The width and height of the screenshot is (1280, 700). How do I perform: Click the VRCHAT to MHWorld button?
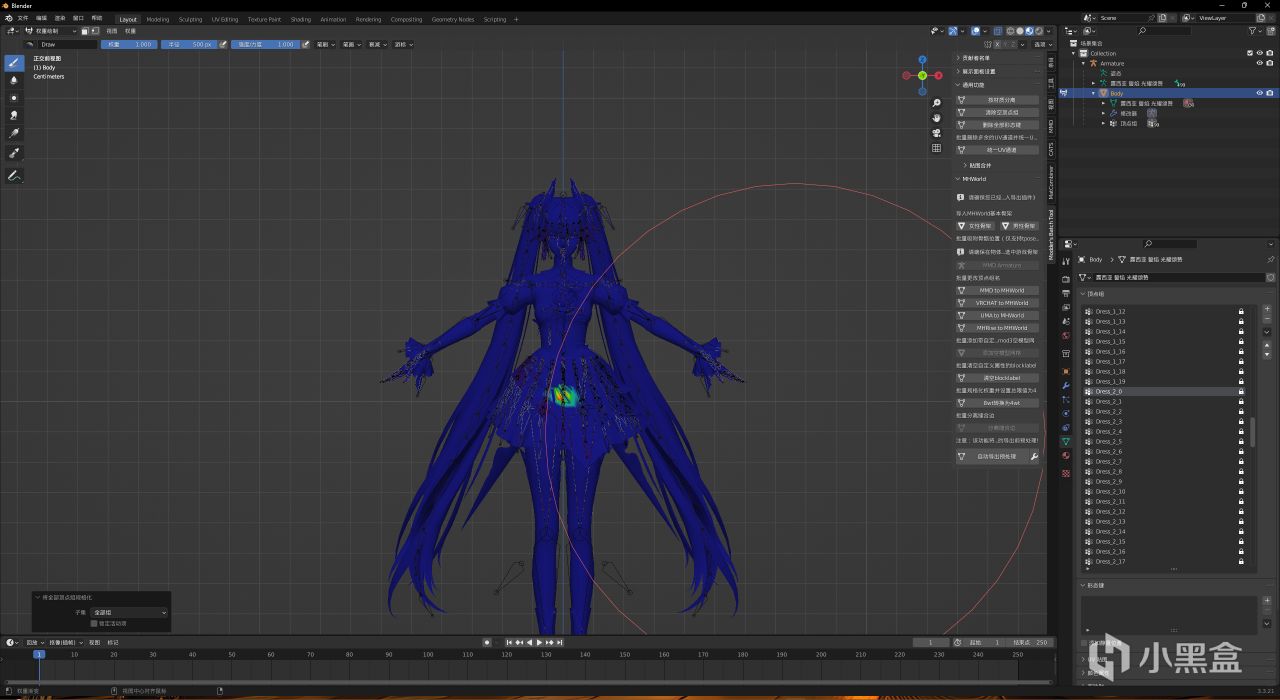pos(1000,303)
